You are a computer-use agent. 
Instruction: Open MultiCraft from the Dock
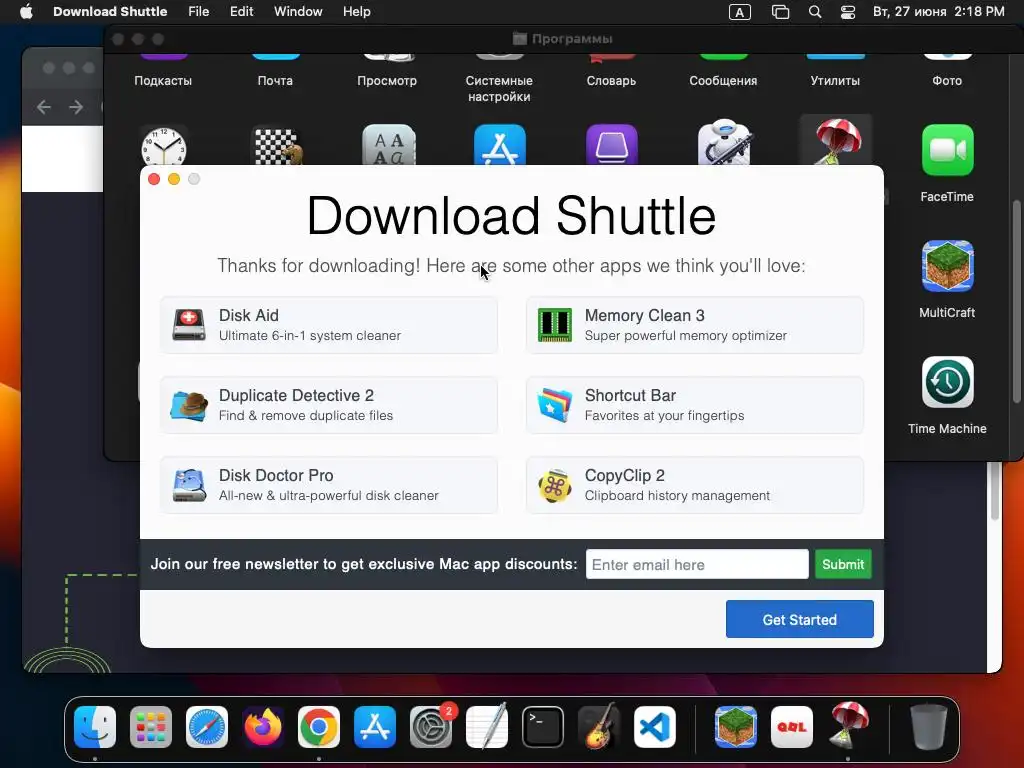[x=735, y=726]
